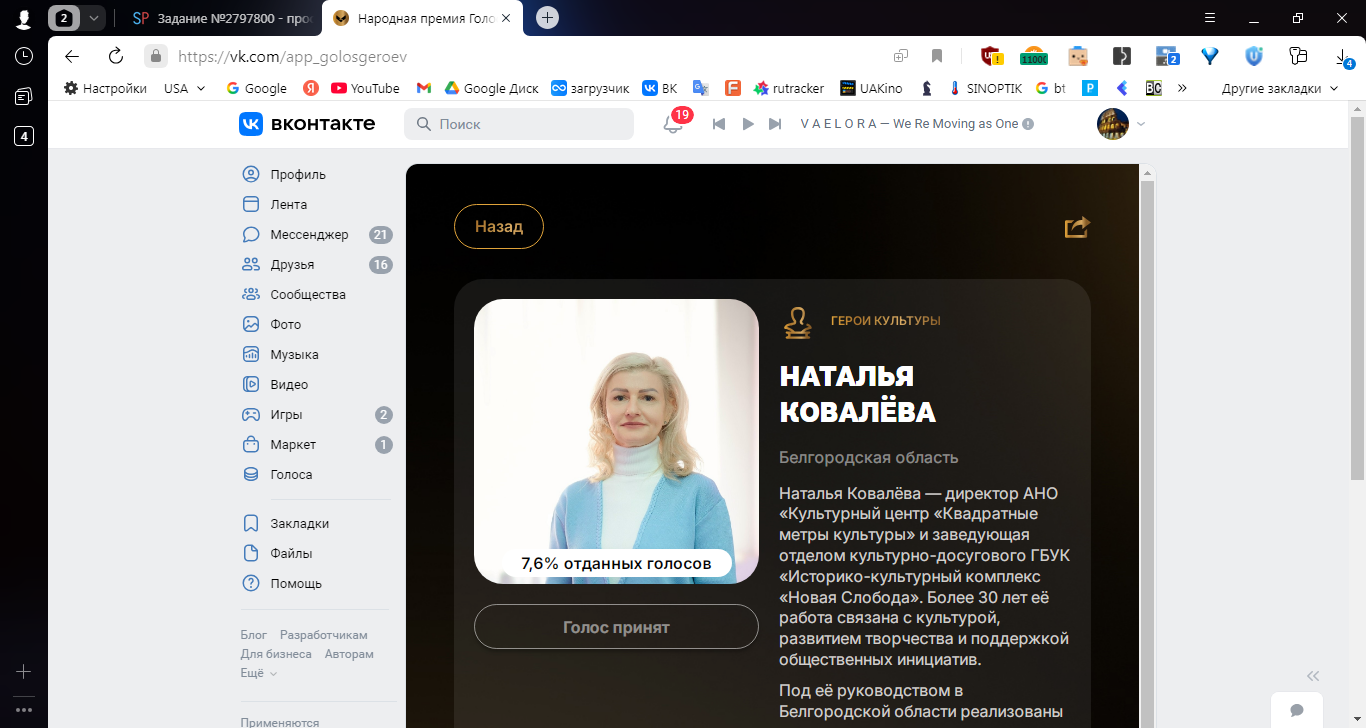Open the browser hamburger menu
This screenshot has height=728, width=1366.
click(1210, 18)
